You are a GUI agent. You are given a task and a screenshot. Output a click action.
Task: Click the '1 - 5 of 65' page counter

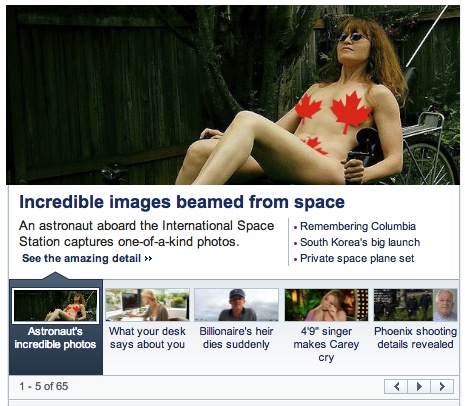click(x=44, y=386)
